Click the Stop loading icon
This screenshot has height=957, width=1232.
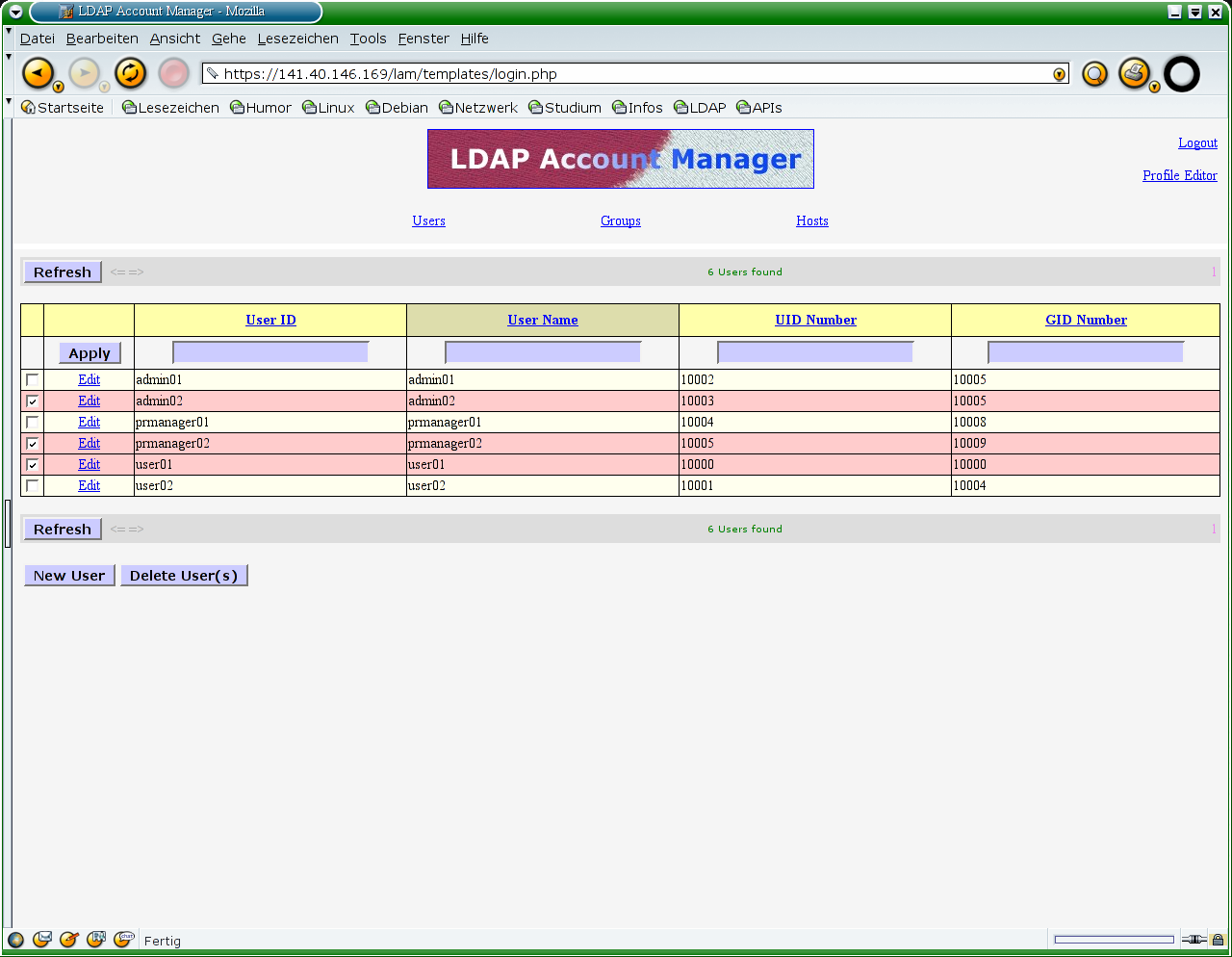pos(174,73)
